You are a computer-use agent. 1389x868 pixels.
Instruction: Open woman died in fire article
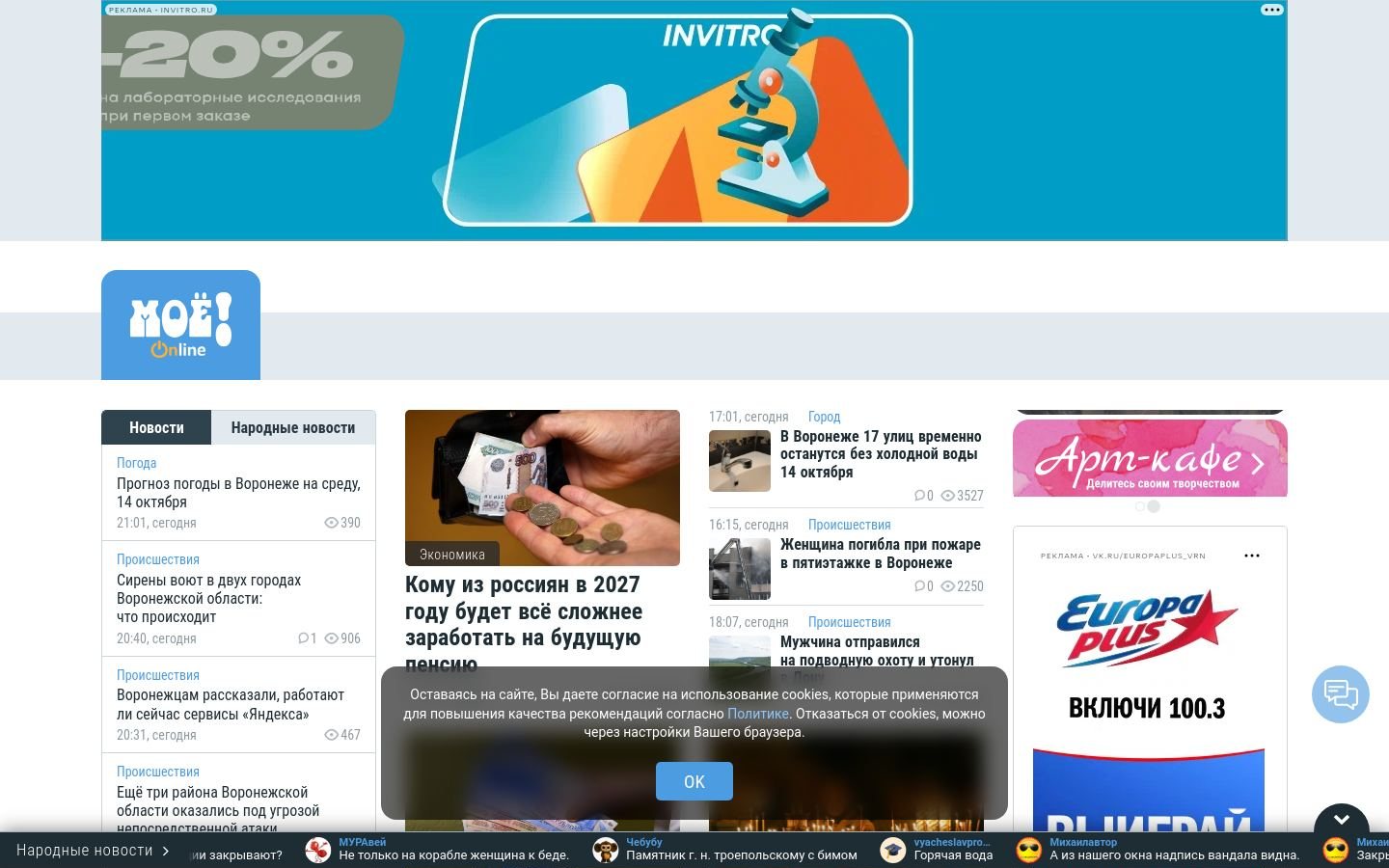coord(881,554)
